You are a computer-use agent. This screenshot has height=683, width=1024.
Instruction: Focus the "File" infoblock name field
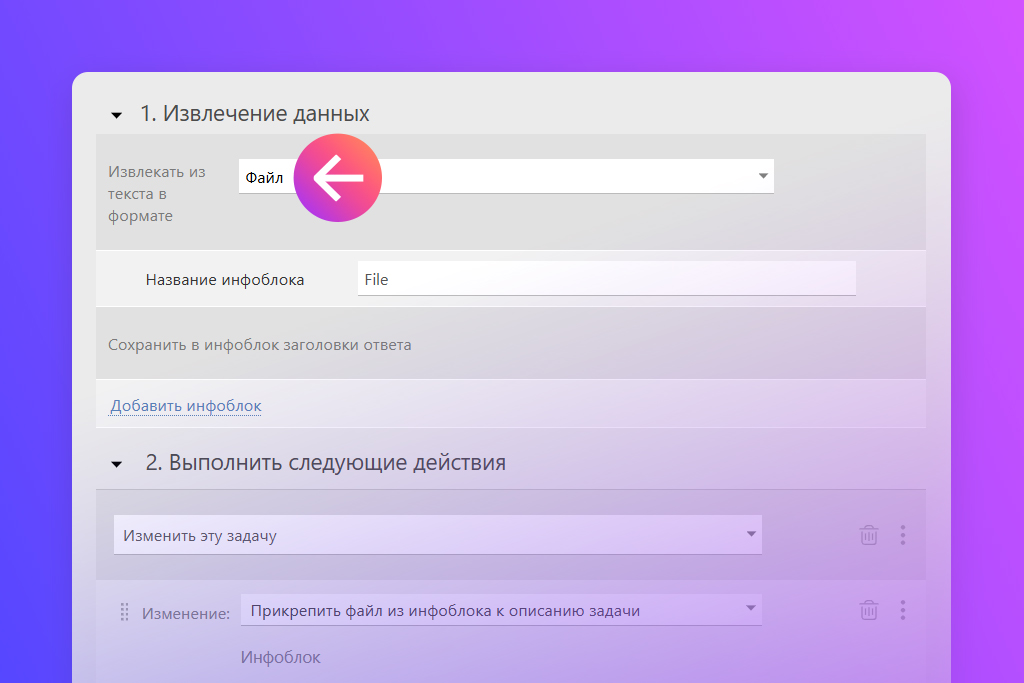coord(606,279)
